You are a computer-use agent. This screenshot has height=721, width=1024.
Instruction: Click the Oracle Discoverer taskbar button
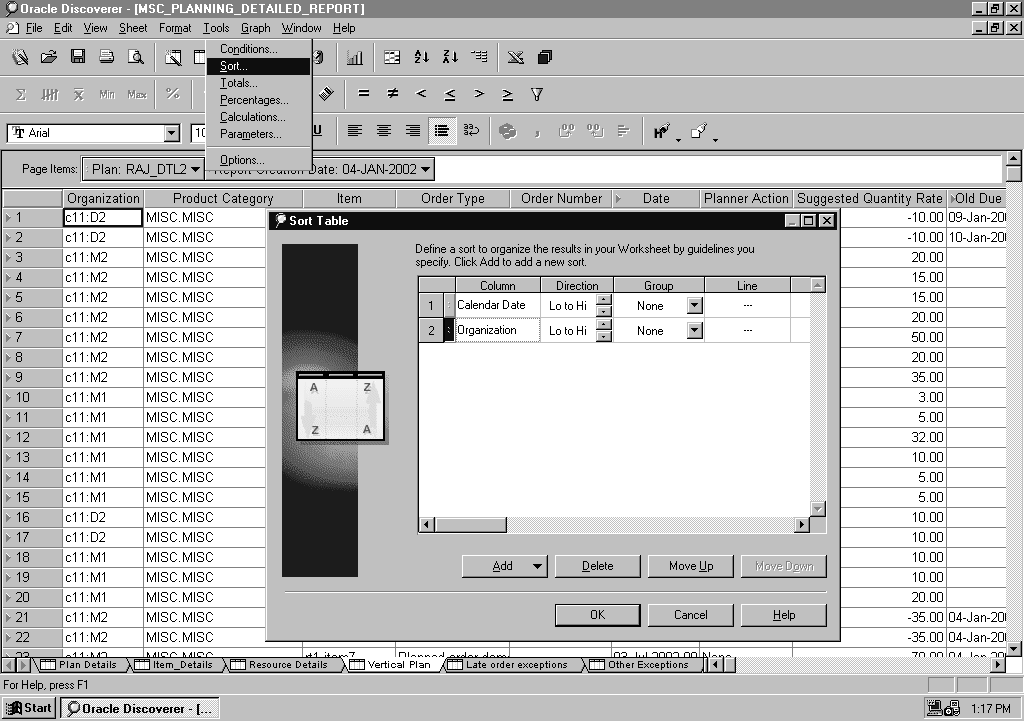[139, 708]
